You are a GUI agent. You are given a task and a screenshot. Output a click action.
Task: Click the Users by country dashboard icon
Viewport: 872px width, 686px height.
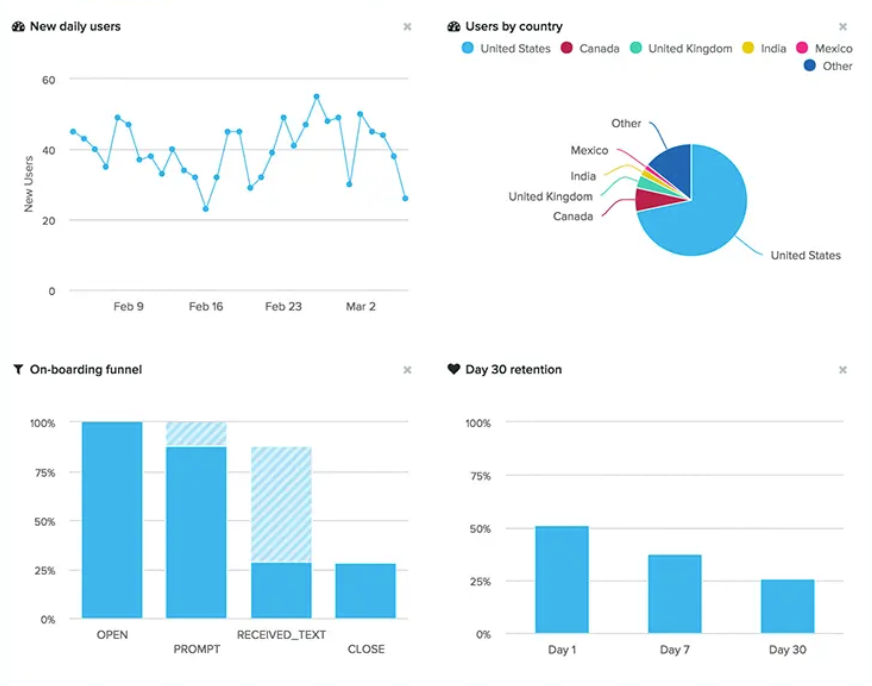click(x=454, y=27)
